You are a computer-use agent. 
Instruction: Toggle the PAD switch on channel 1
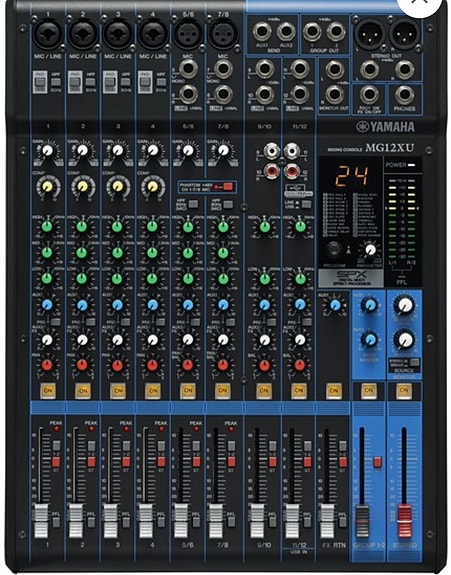(x=40, y=82)
